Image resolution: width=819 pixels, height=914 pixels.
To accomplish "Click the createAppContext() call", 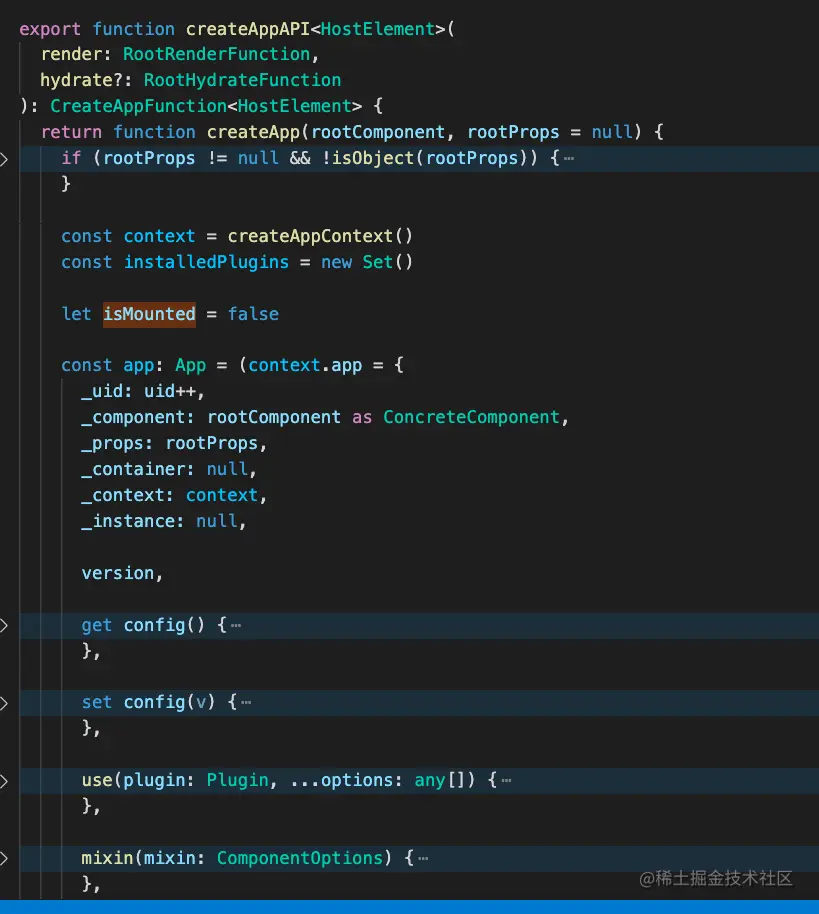I will coord(320,236).
